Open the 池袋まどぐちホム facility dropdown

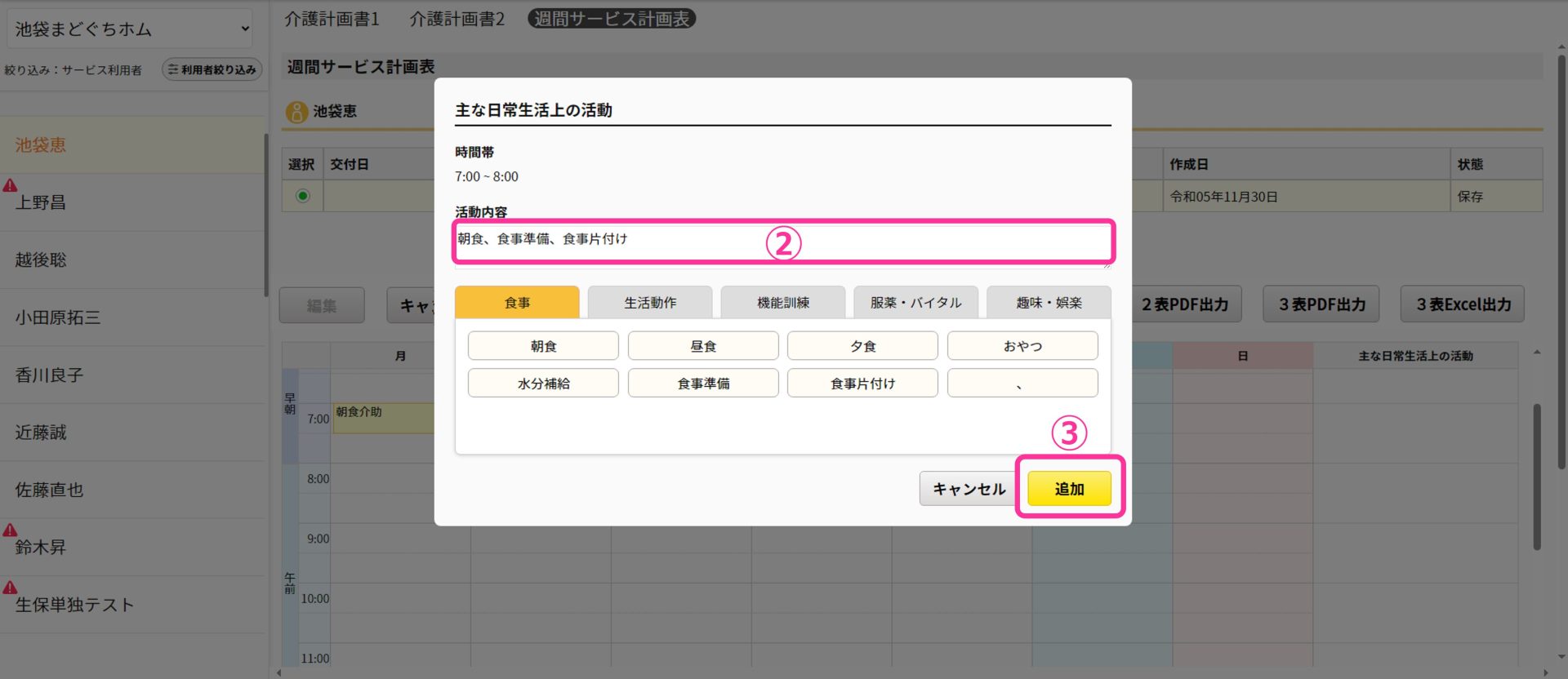tap(131, 29)
